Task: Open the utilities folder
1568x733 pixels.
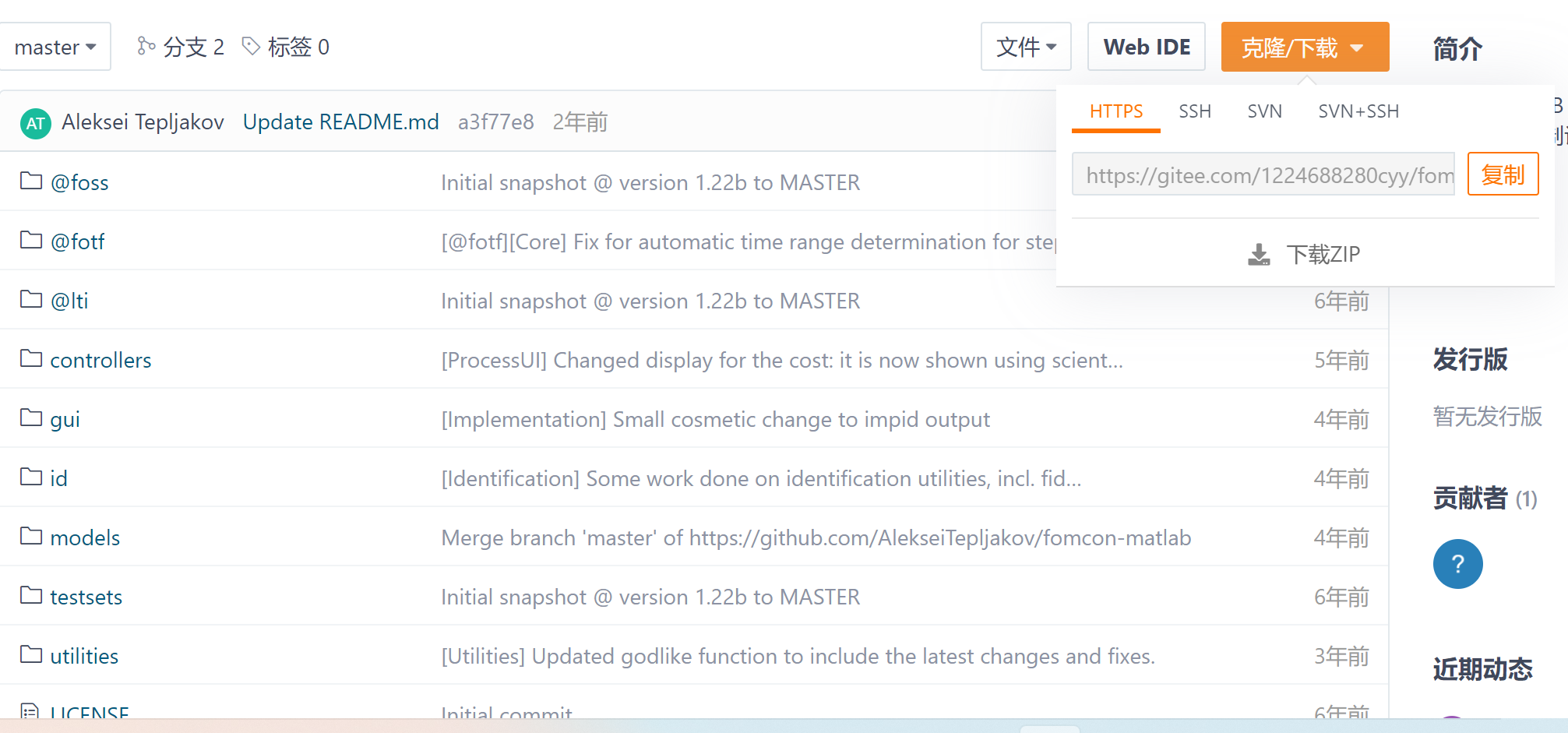Action: (84, 656)
